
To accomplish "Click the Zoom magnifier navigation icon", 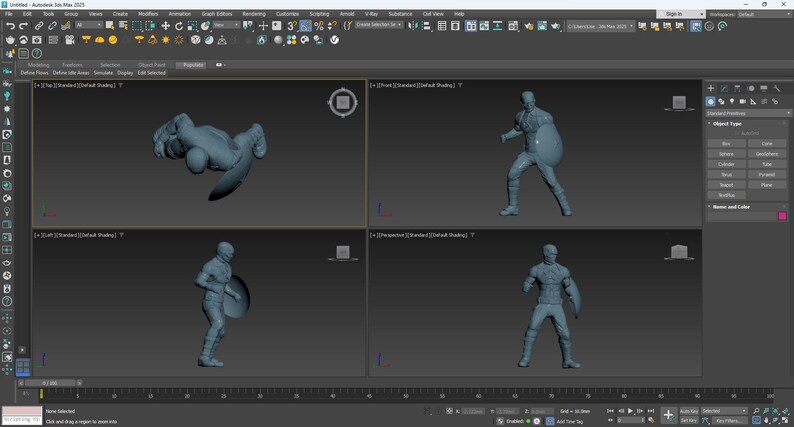I will 756,411.
